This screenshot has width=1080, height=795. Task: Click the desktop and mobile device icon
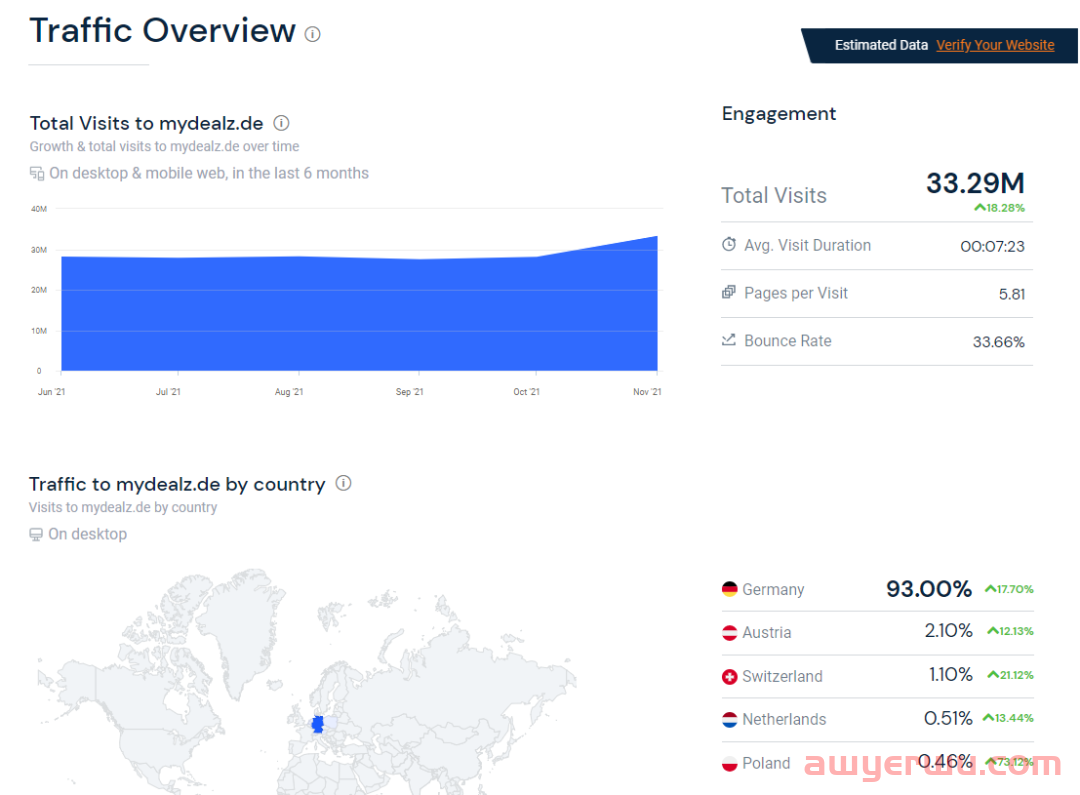click(37, 174)
